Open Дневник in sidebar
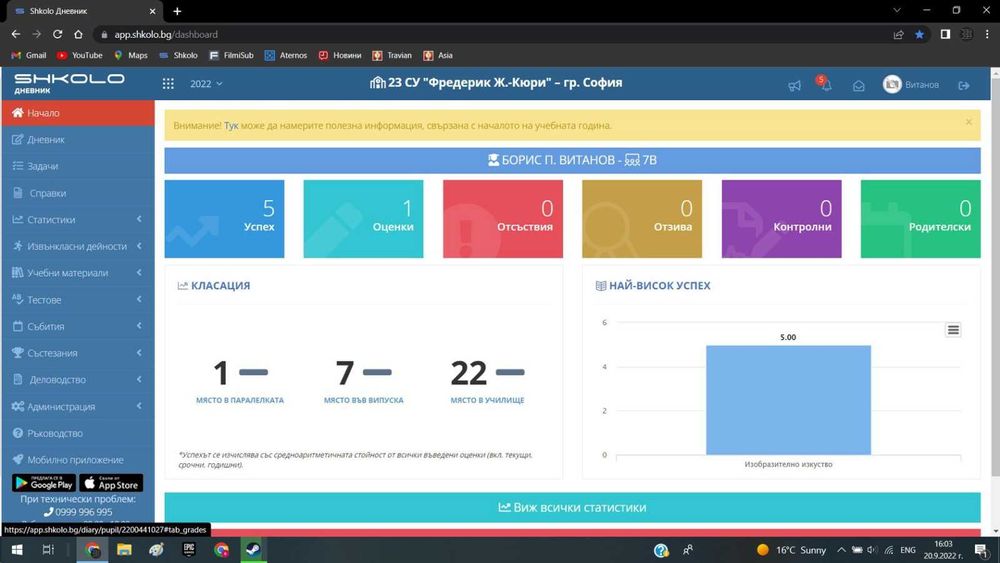Screen dimensions: 1000x563 78,140
